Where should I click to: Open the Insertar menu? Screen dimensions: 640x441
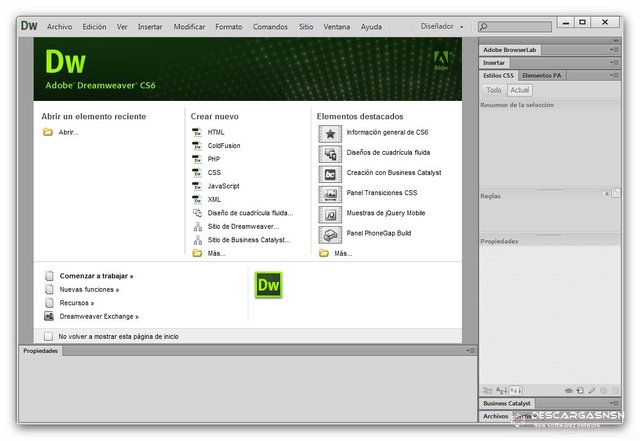coord(150,27)
